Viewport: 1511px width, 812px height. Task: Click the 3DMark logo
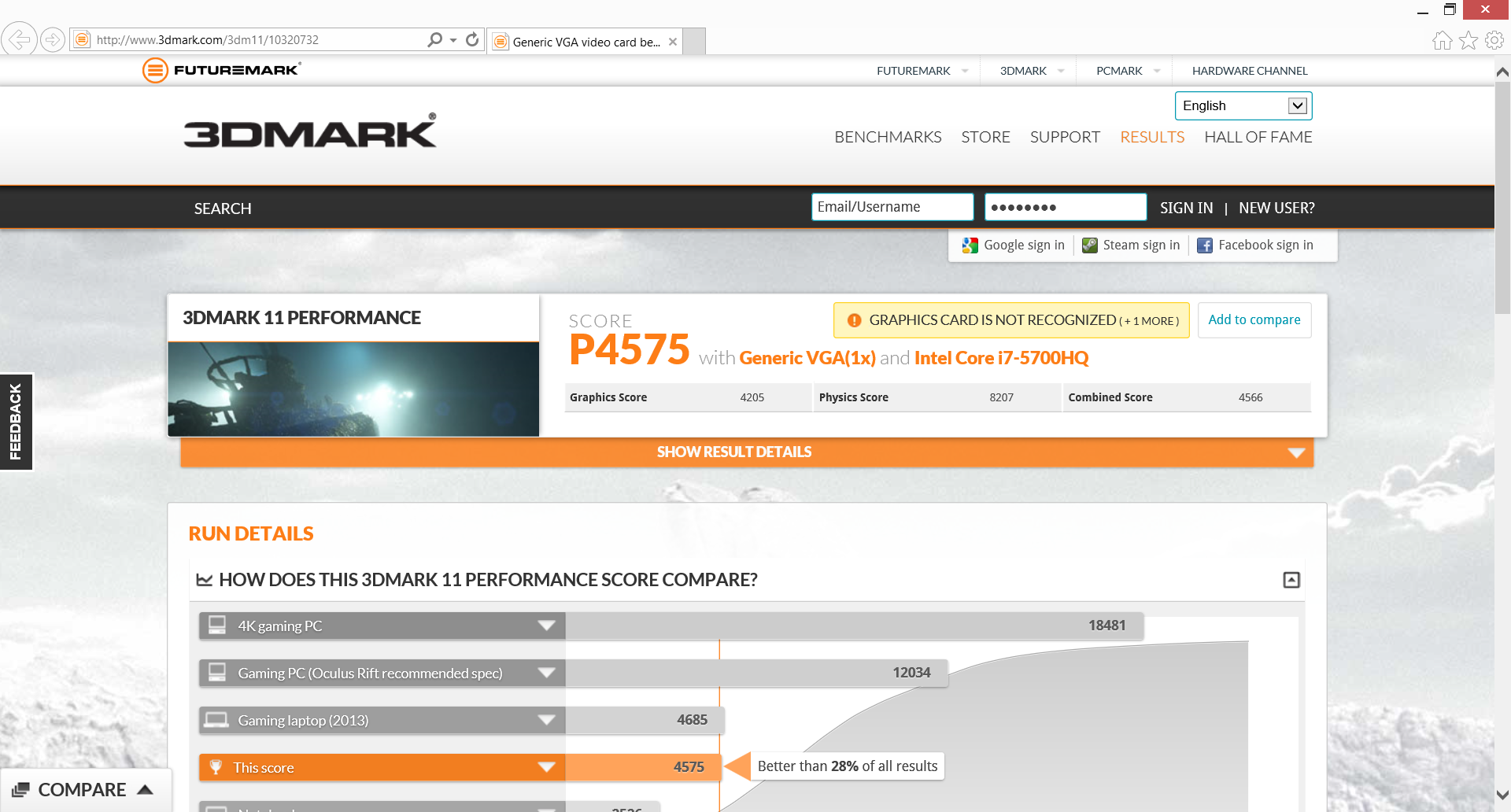click(x=310, y=131)
